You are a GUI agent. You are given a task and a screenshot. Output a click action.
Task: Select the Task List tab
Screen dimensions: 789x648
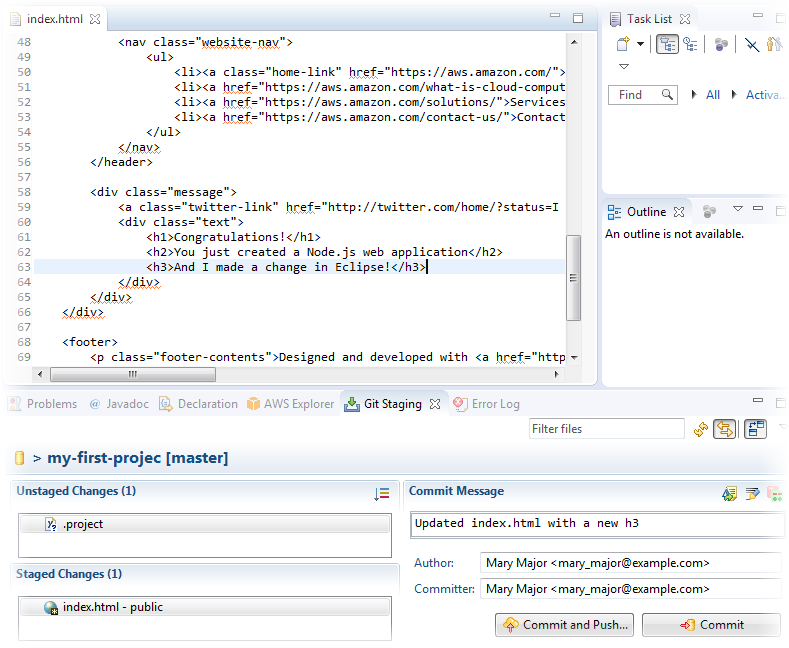pos(649,19)
